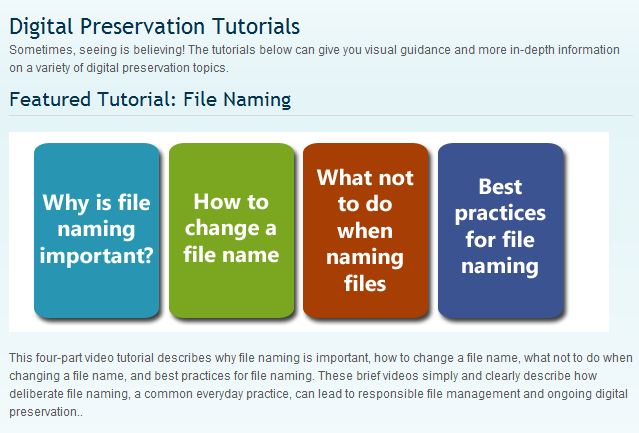Open the 'What not to do when naming files' tile
Viewport: 639px width, 433px height.
366,230
